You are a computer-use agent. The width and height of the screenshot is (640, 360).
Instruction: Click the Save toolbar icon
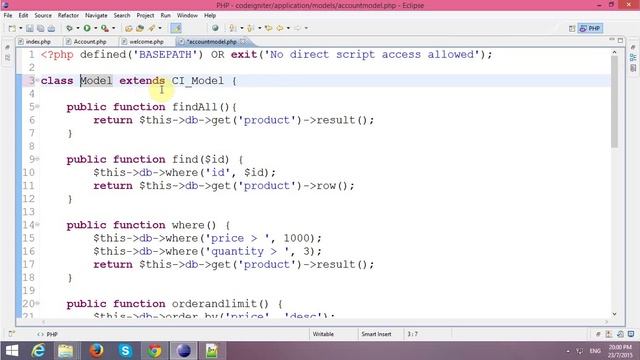30,28
